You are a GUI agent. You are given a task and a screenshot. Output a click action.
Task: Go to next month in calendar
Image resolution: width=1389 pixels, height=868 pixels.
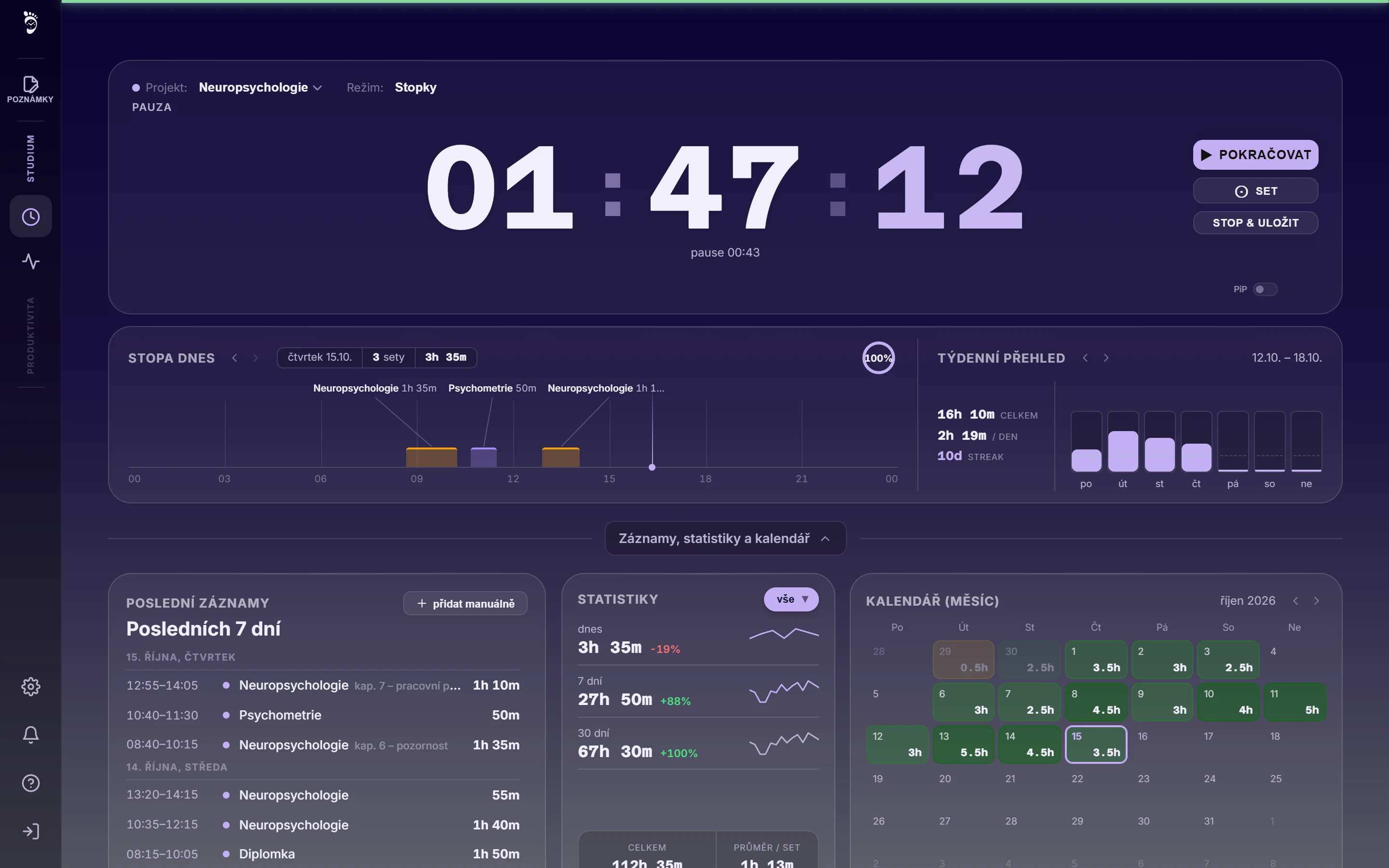(1317, 600)
